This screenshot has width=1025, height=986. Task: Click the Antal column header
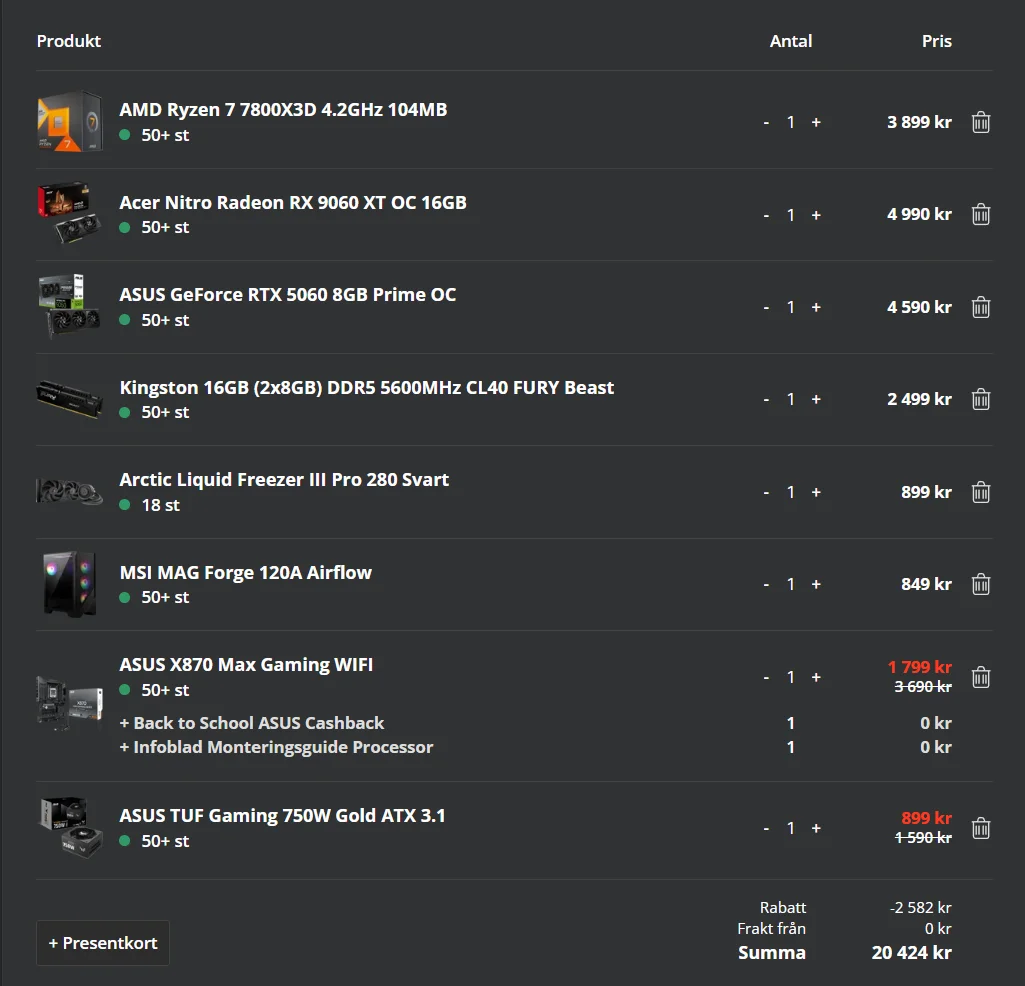(791, 41)
